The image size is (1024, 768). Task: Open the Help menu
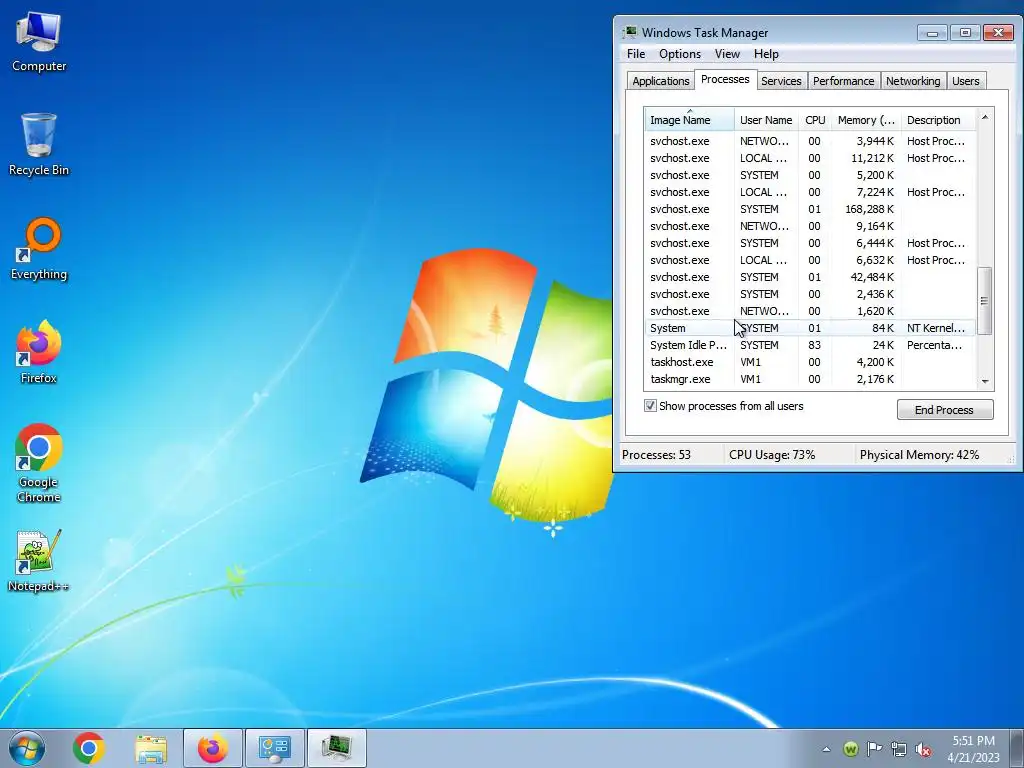point(766,54)
